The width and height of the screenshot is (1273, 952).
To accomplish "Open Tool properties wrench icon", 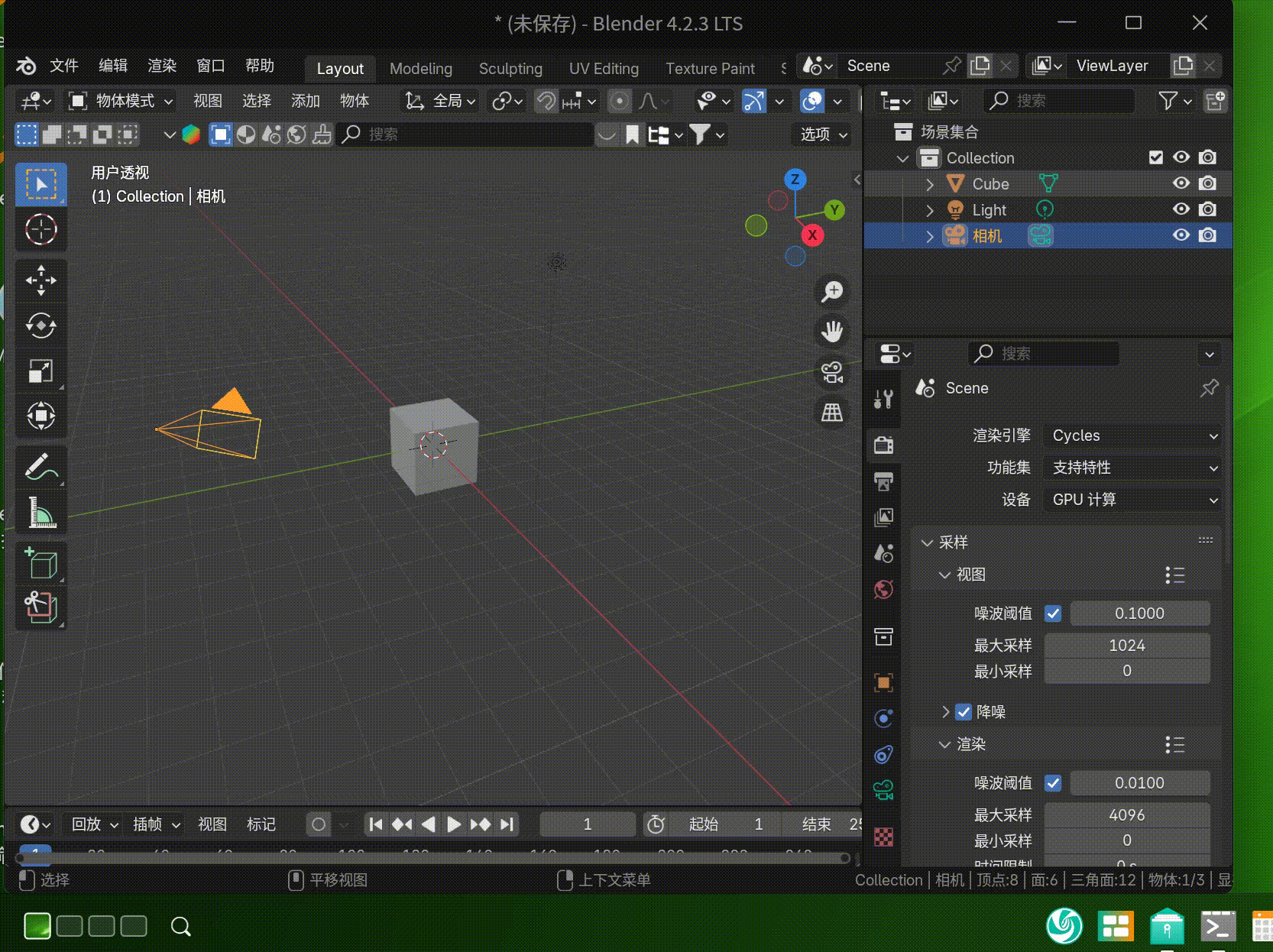I will coord(883,398).
